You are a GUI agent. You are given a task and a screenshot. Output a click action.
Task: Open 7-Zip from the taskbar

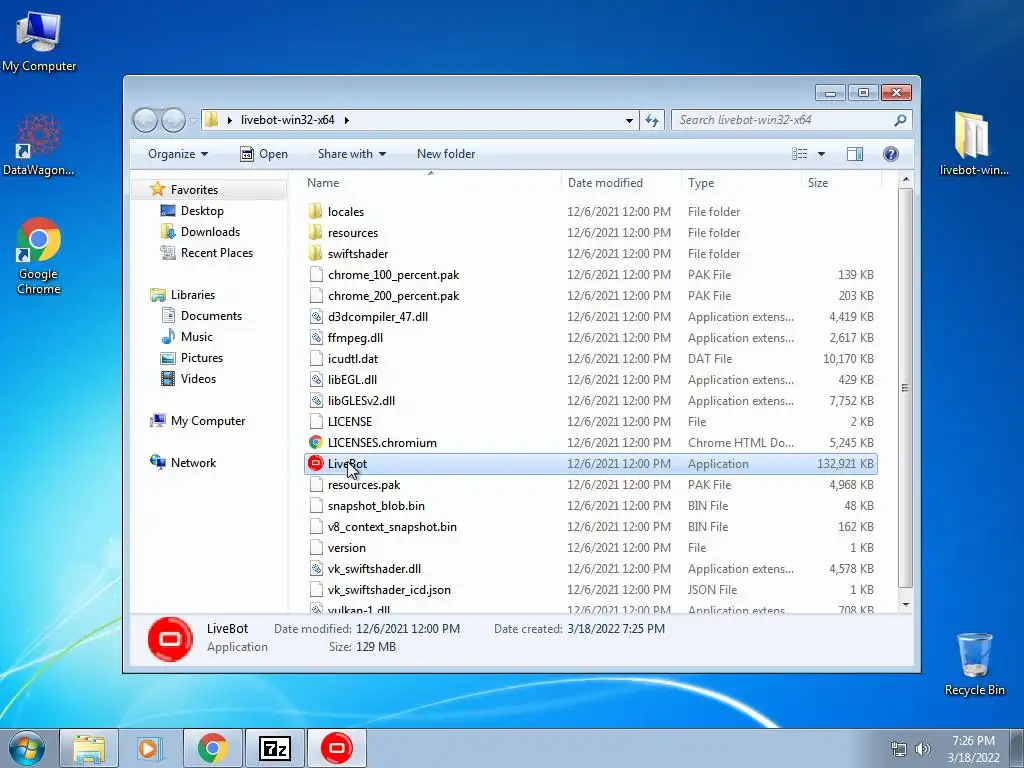pyautogui.click(x=274, y=748)
